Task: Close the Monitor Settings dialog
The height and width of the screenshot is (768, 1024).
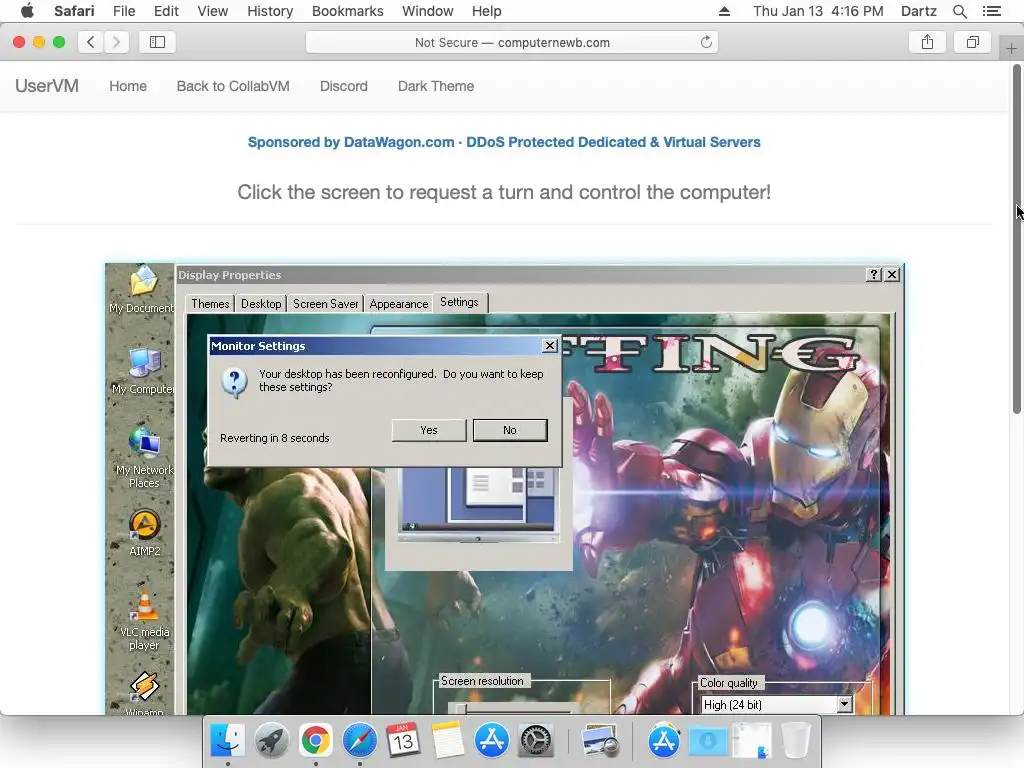Action: click(550, 345)
